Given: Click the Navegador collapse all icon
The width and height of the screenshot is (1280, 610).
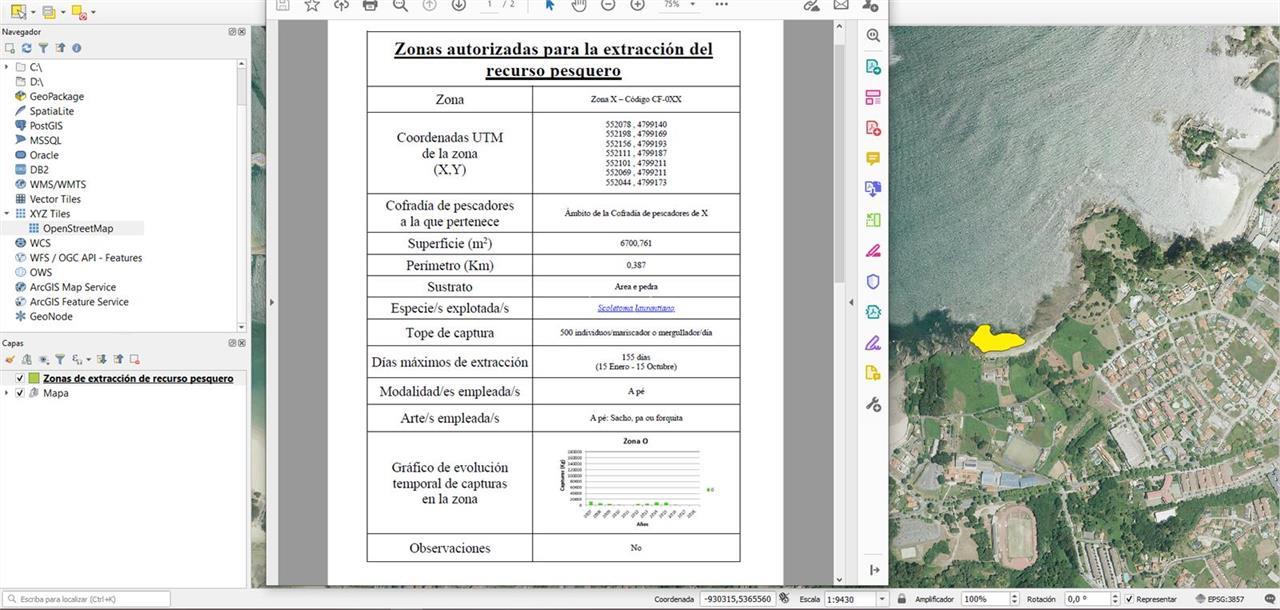Looking at the screenshot, I should point(59,48).
